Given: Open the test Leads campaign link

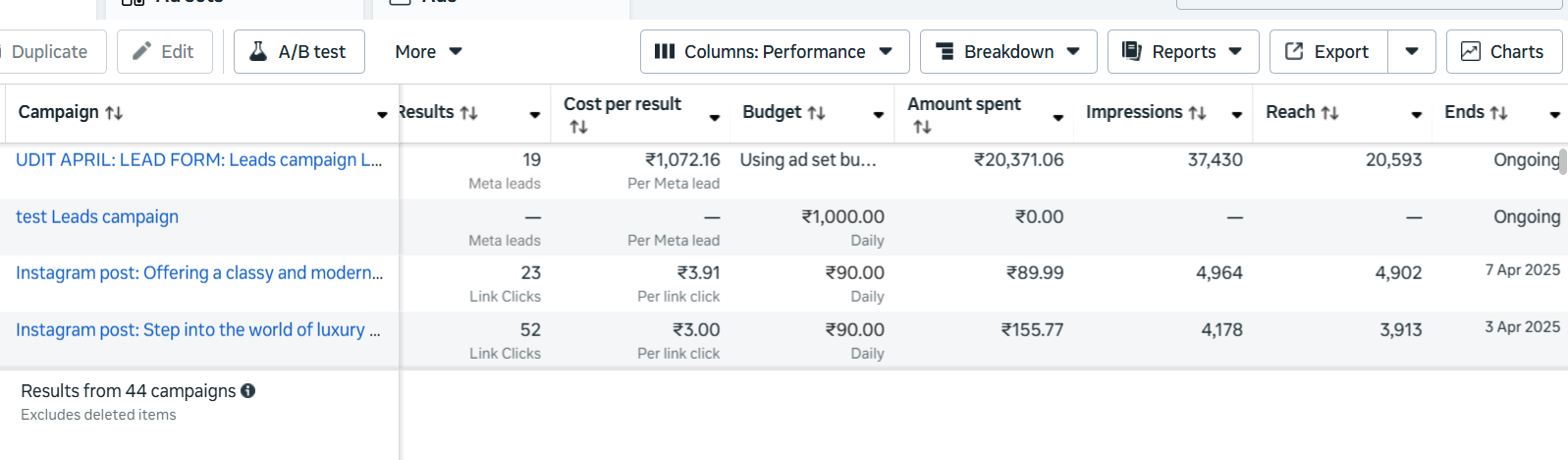Looking at the screenshot, I should pyautogui.click(x=97, y=217).
